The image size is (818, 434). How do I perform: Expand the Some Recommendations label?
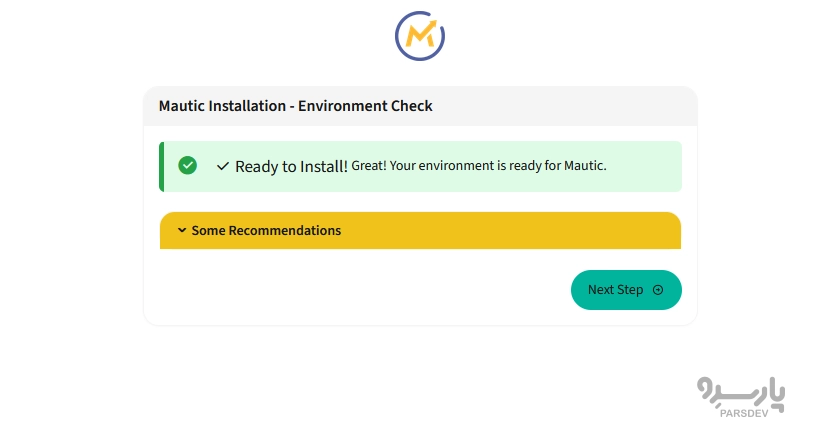[x=266, y=230]
